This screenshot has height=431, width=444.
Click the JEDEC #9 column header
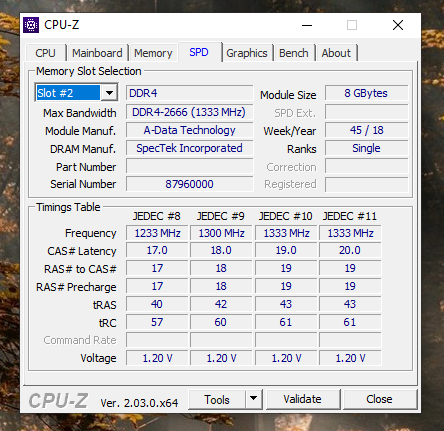pos(221,216)
